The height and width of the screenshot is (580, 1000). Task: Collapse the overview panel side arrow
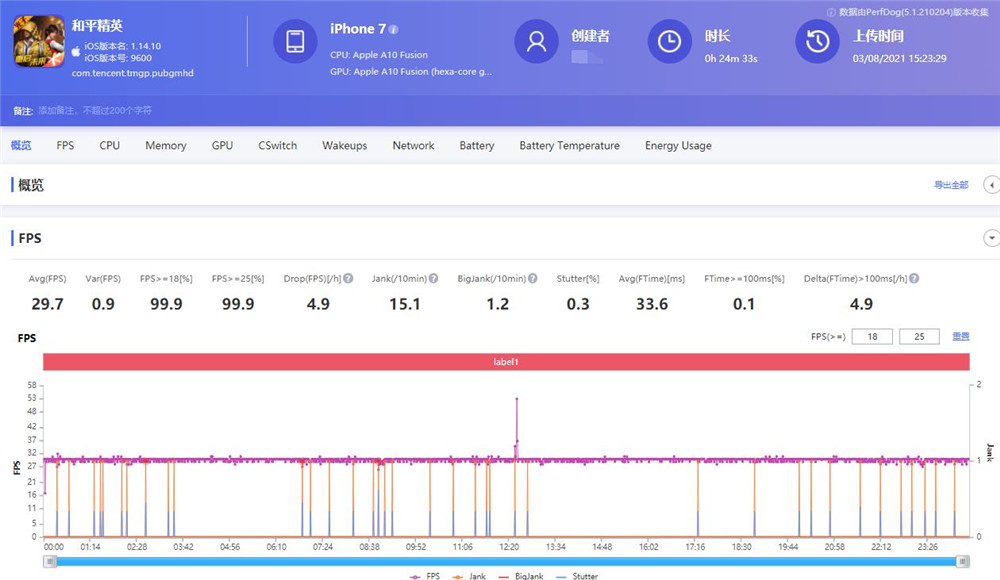pyautogui.click(x=991, y=185)
